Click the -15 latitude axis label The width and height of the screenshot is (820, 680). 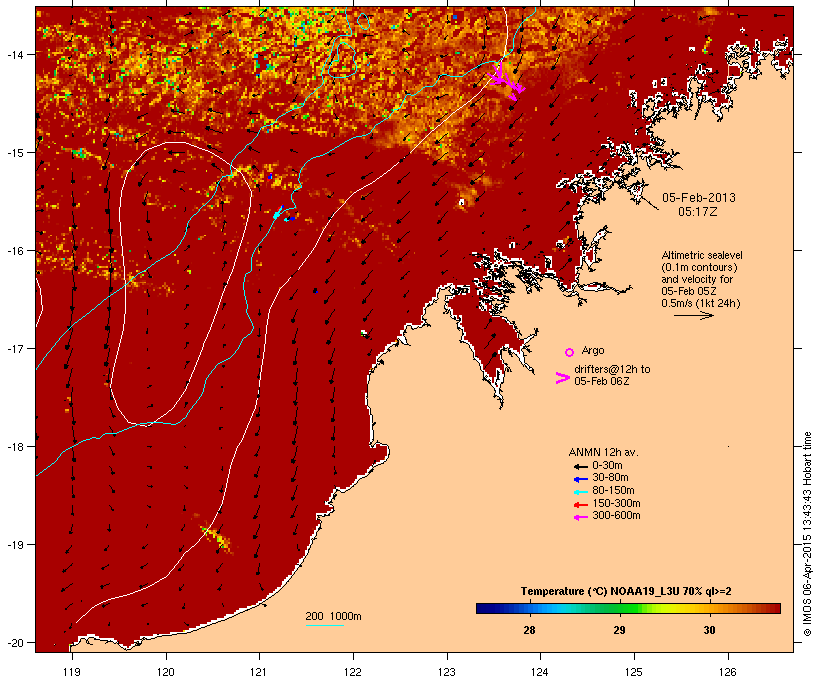14,153
